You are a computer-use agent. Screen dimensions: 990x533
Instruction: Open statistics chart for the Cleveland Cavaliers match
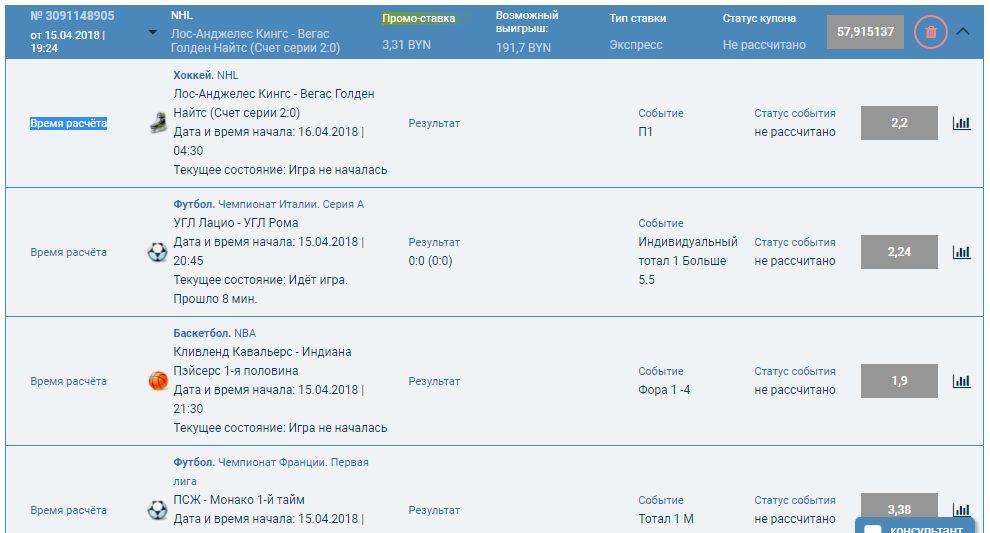(962, 381)
